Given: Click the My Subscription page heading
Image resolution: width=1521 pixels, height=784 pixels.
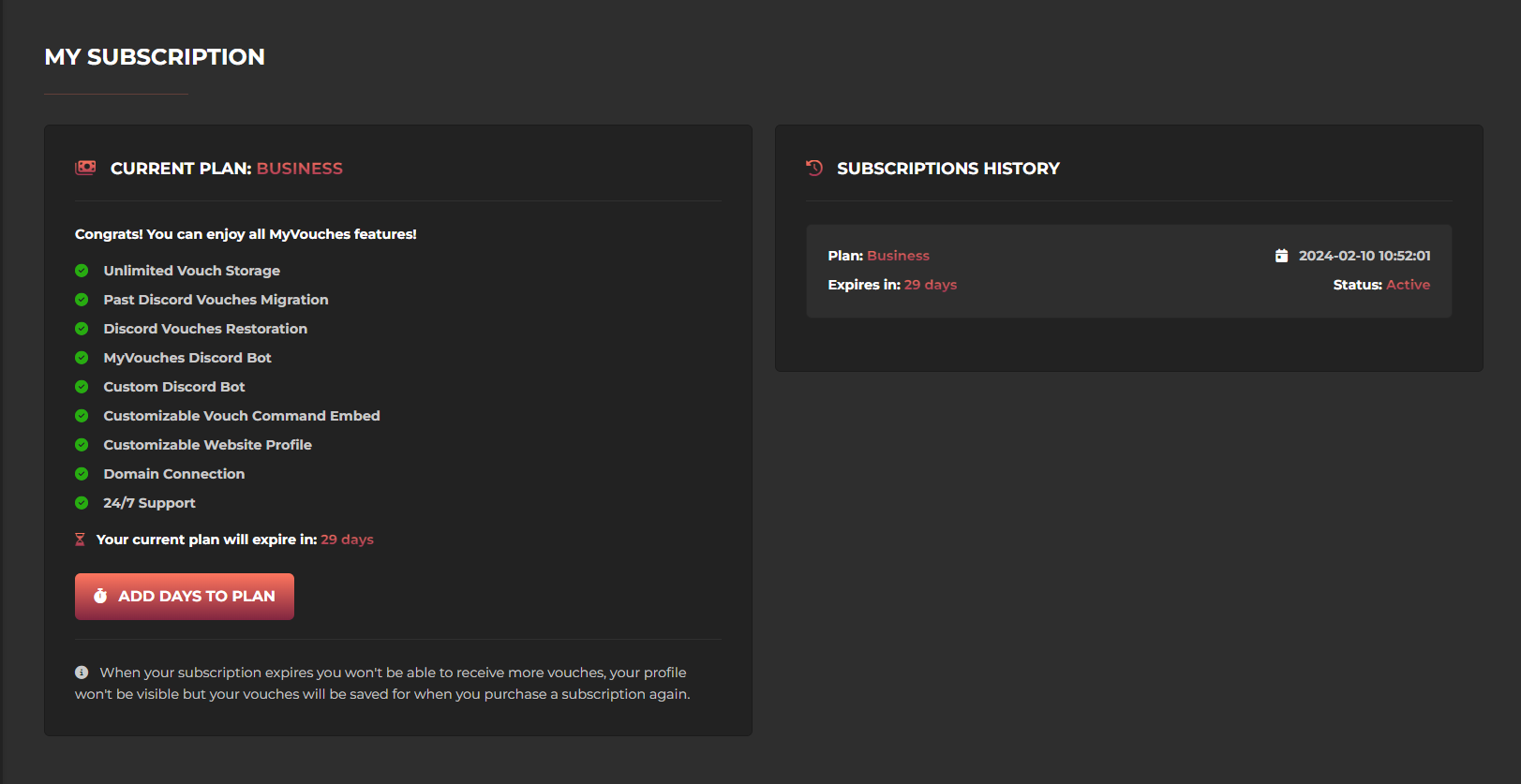Looking at the screenshot, I should [155, 57].
